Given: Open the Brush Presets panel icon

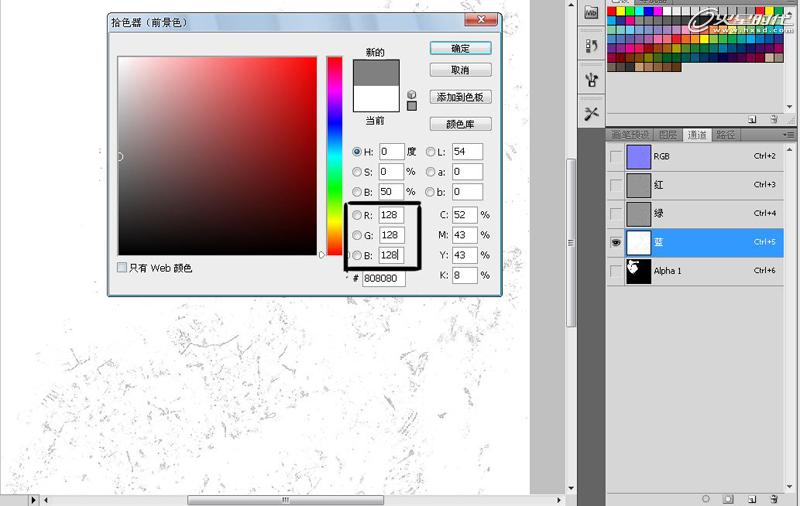Looking at the screenshot, I should pyautogui.click(x=591, y=80).
